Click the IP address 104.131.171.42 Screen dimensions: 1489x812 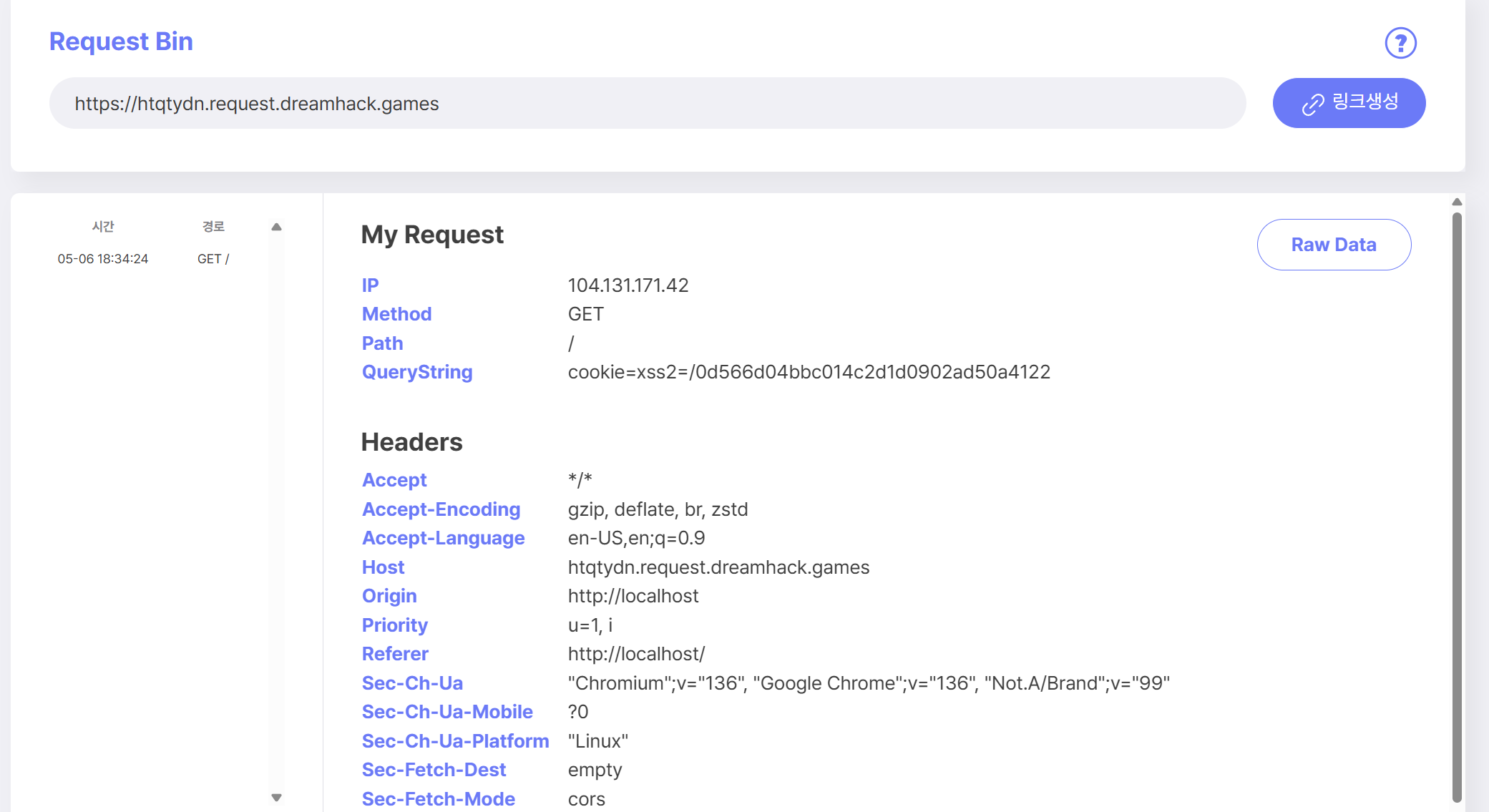[x=628, y=285]
